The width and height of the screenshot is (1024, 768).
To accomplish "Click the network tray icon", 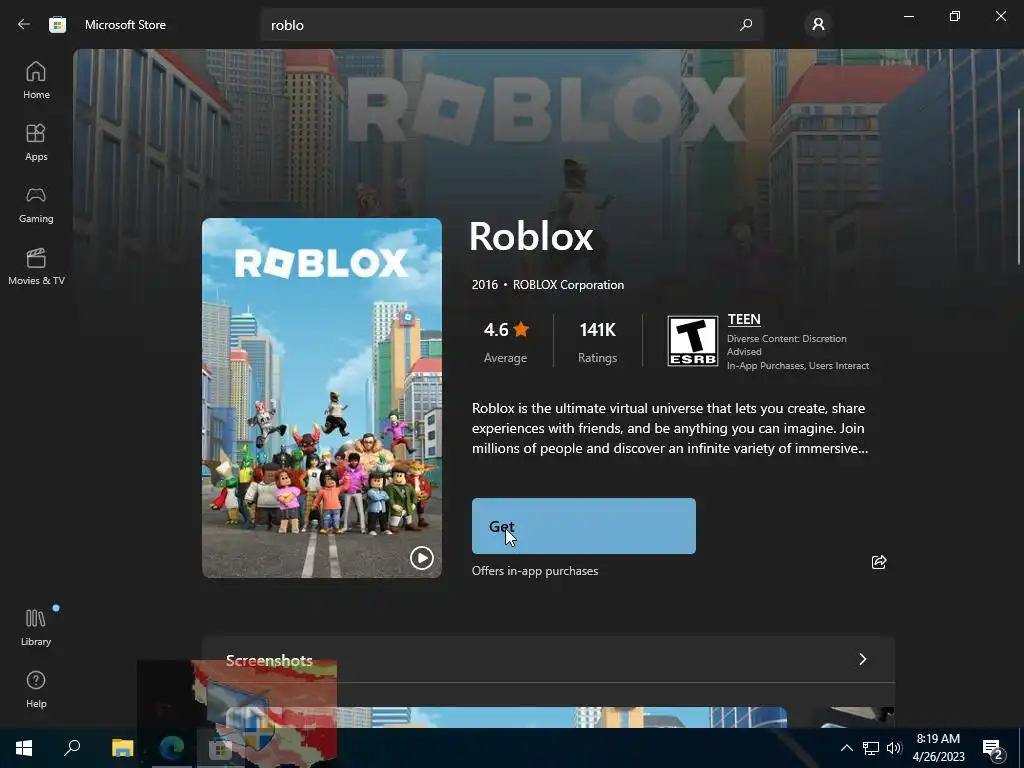I will tap(871, 748).
